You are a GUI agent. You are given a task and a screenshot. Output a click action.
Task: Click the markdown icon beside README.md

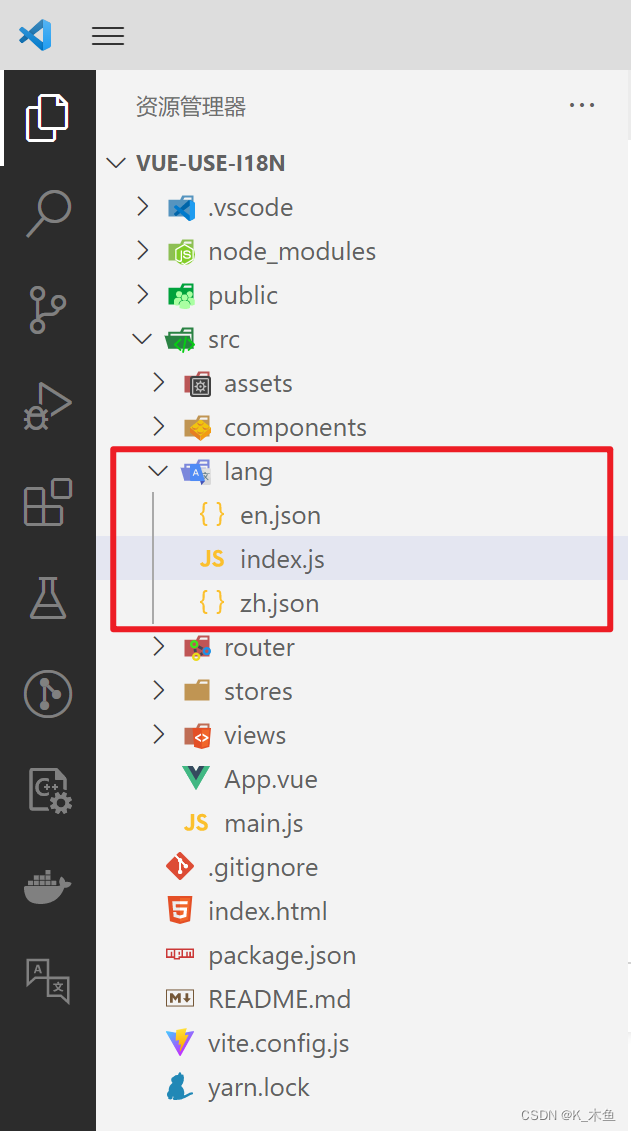coord(180,998)
